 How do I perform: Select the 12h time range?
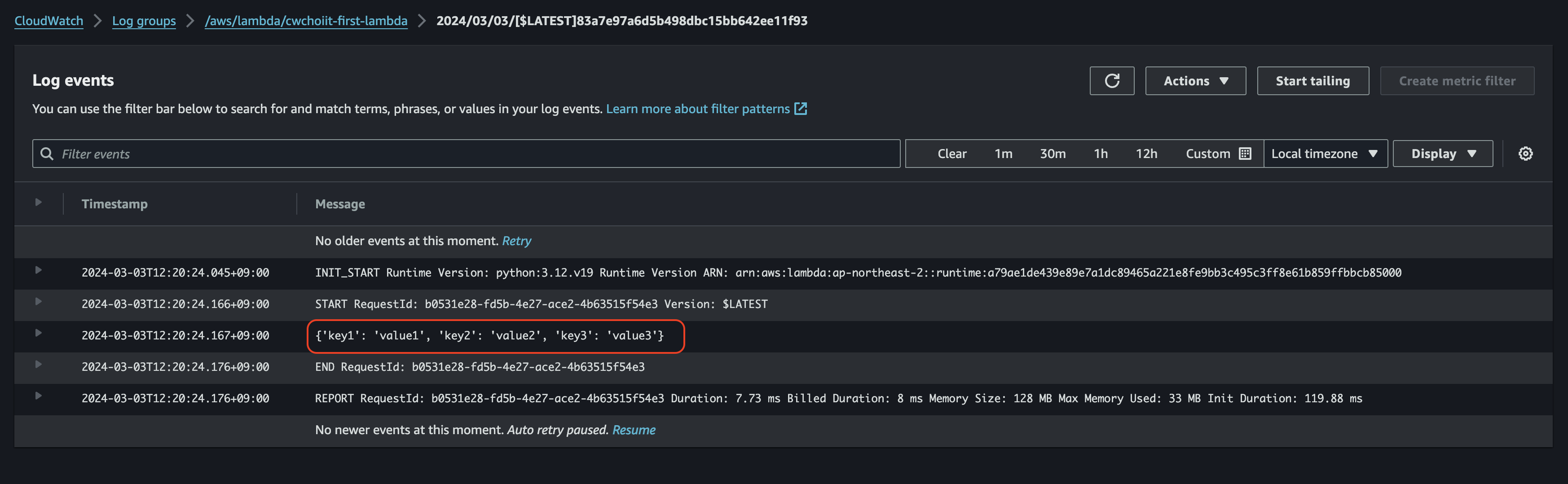tap(1146, 154)
